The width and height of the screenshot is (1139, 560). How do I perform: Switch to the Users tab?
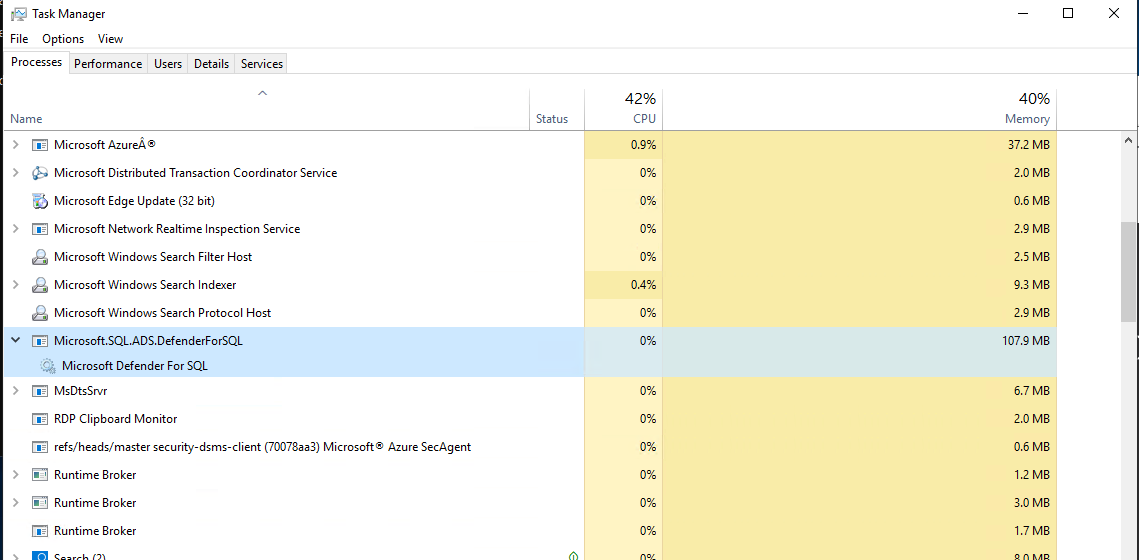click(x=168, y=64)
